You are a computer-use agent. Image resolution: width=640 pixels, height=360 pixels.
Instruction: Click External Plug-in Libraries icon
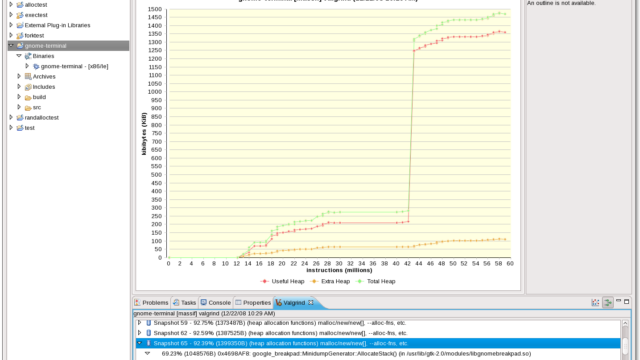click(x=20, y=25)
